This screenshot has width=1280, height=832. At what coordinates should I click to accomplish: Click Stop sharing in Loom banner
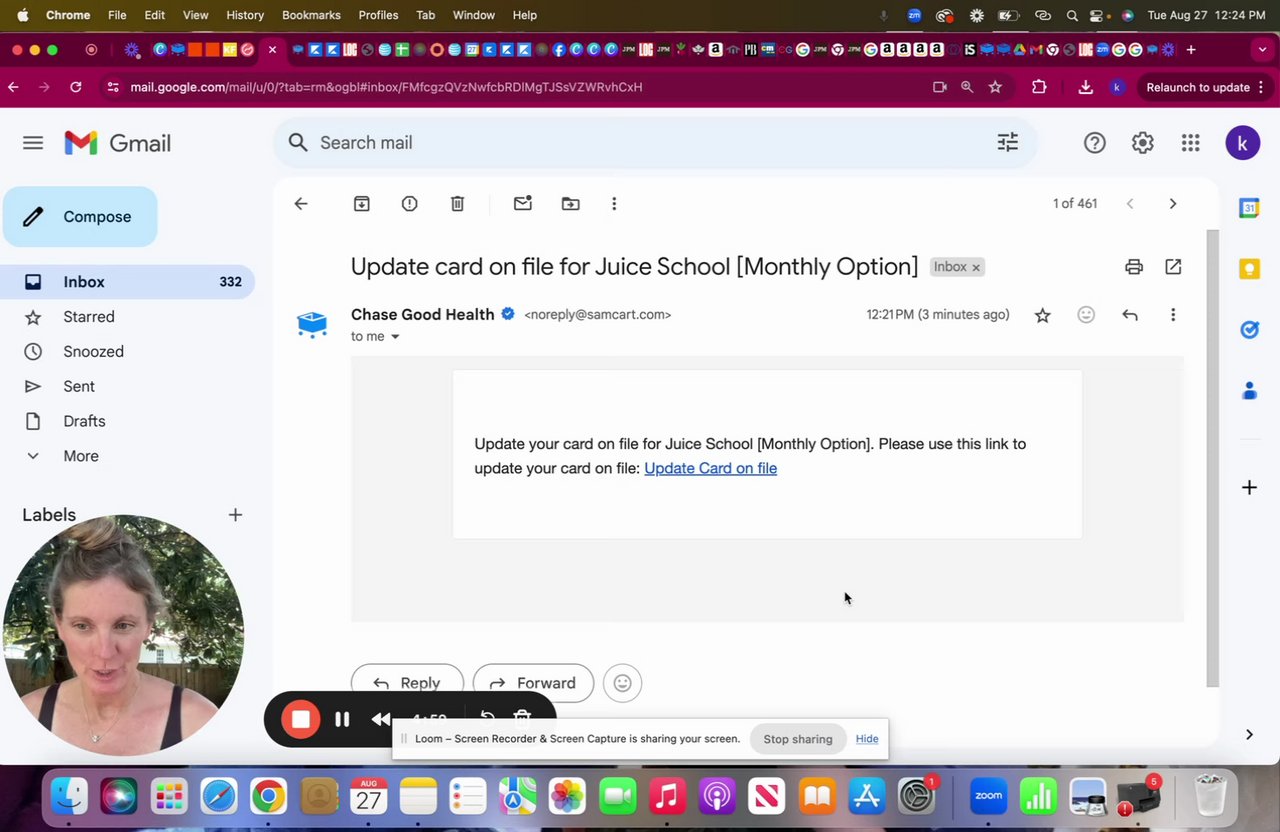(798, 739)
